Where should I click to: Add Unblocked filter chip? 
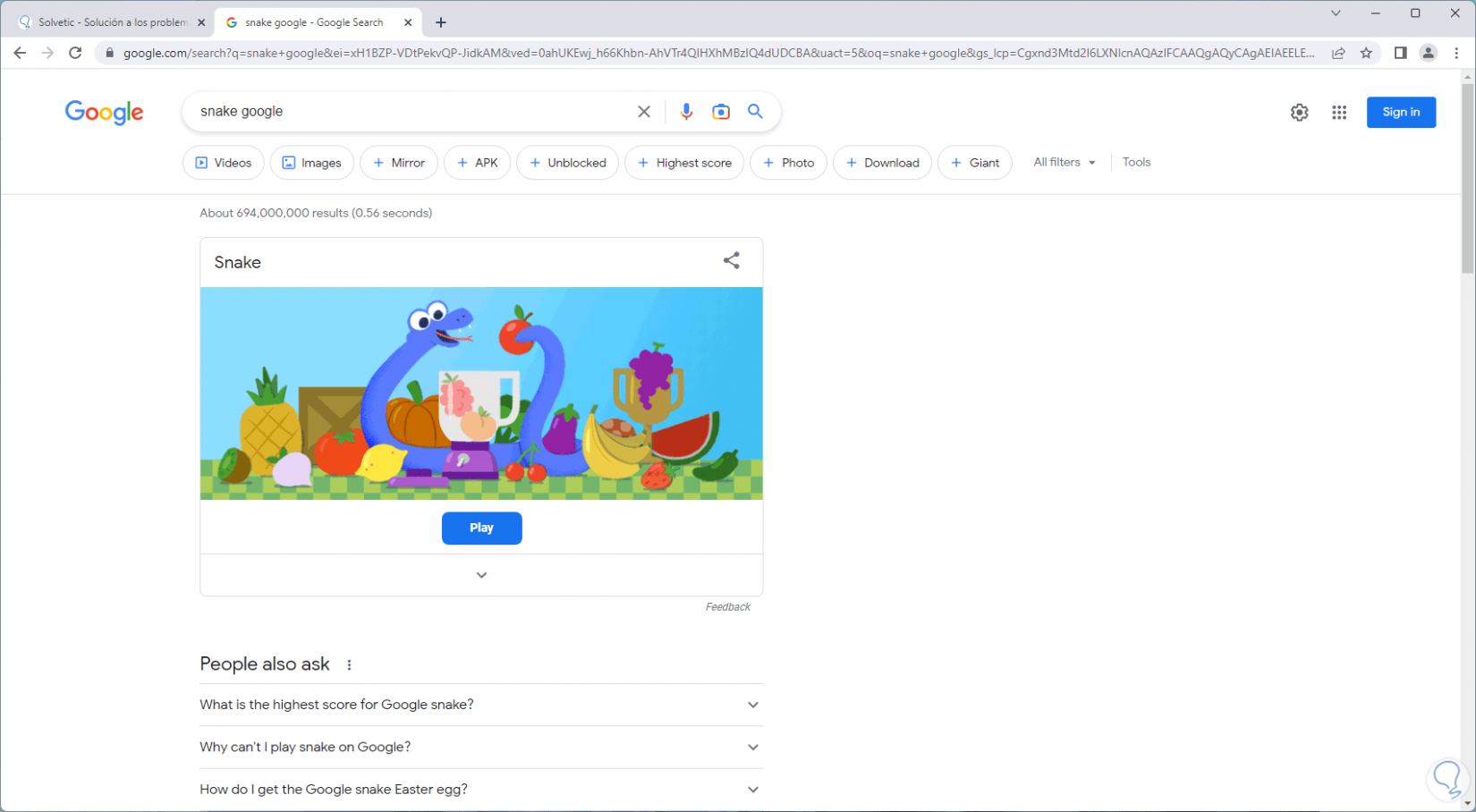click(x=568, y=163)
